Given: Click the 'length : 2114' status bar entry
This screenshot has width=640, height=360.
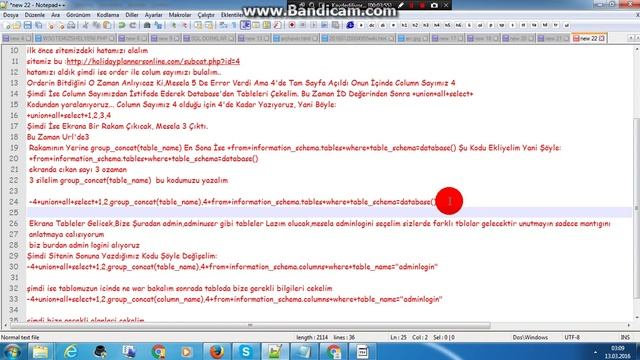Looking at the screenshot, I should point(312,338).
